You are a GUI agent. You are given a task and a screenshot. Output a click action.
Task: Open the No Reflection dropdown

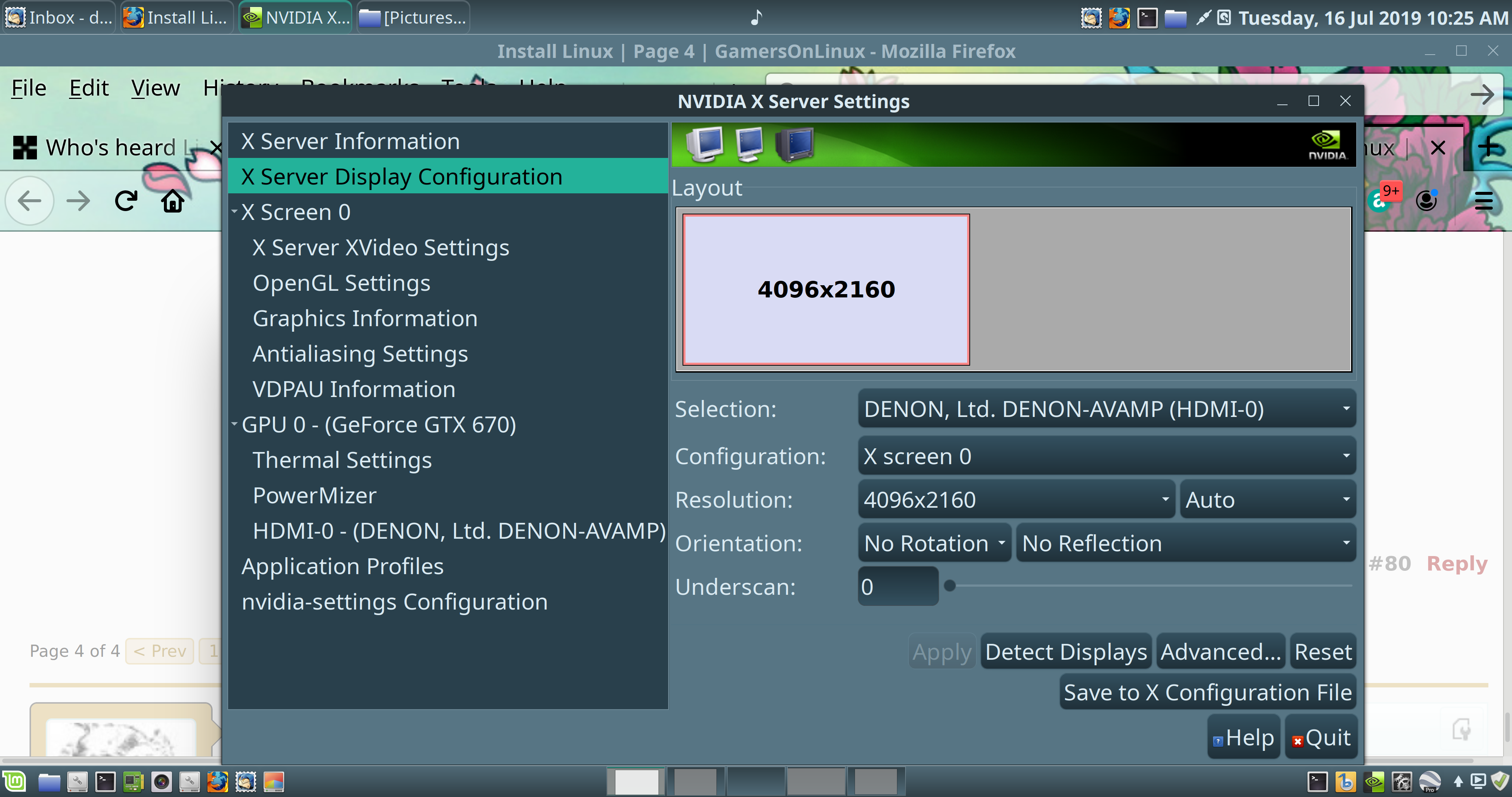pos(1186,543)
